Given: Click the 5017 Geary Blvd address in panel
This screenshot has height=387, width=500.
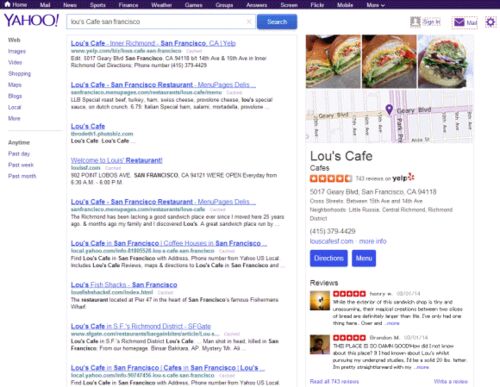Looking at the screenshot, I should [x=373, y=192].
